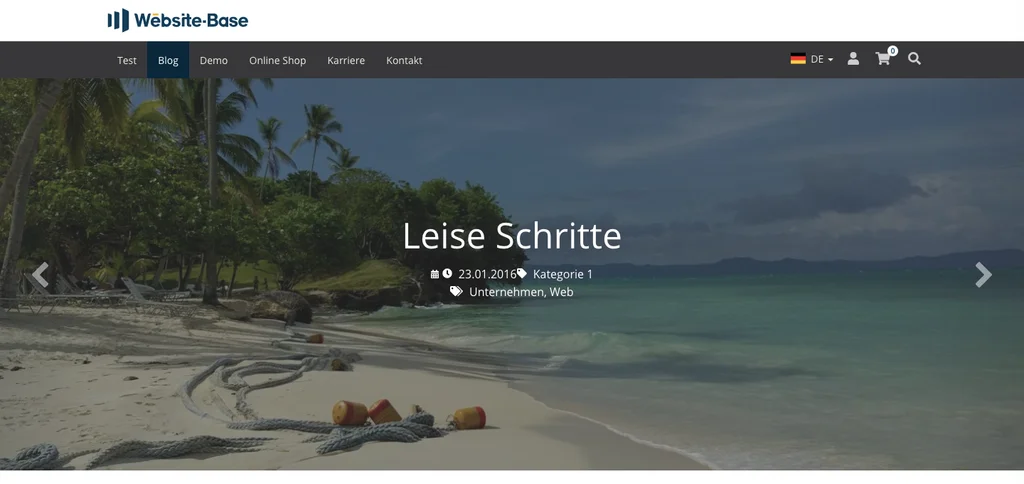Click the double-tags icon before Unternehmen
Screen dimensions: 1024x484
click(456, 291)
